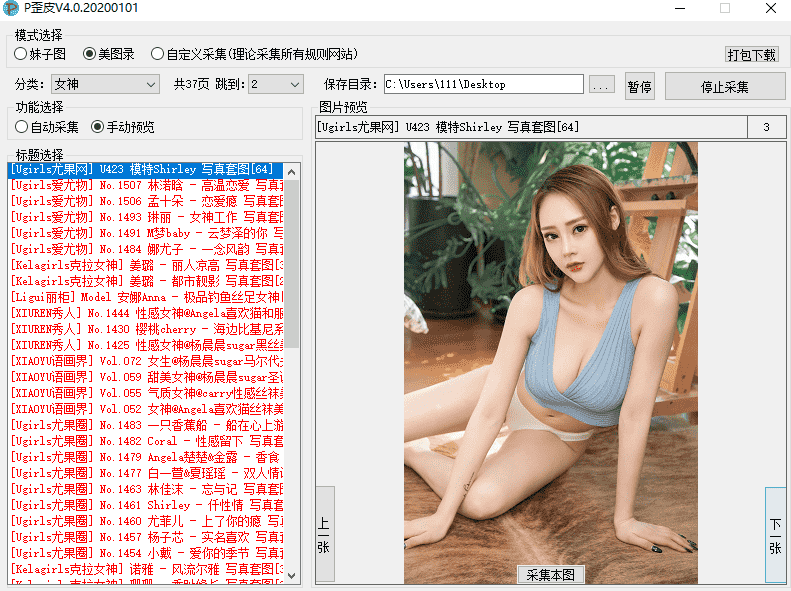Click the preview title text field

(x=531, y=127)
